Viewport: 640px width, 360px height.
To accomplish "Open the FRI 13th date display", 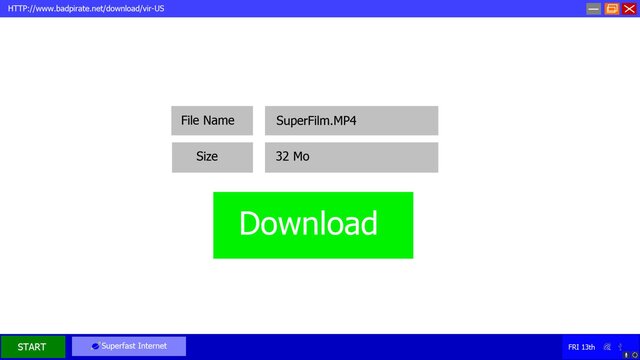I will pyautogui.click(x=581, y=347).
